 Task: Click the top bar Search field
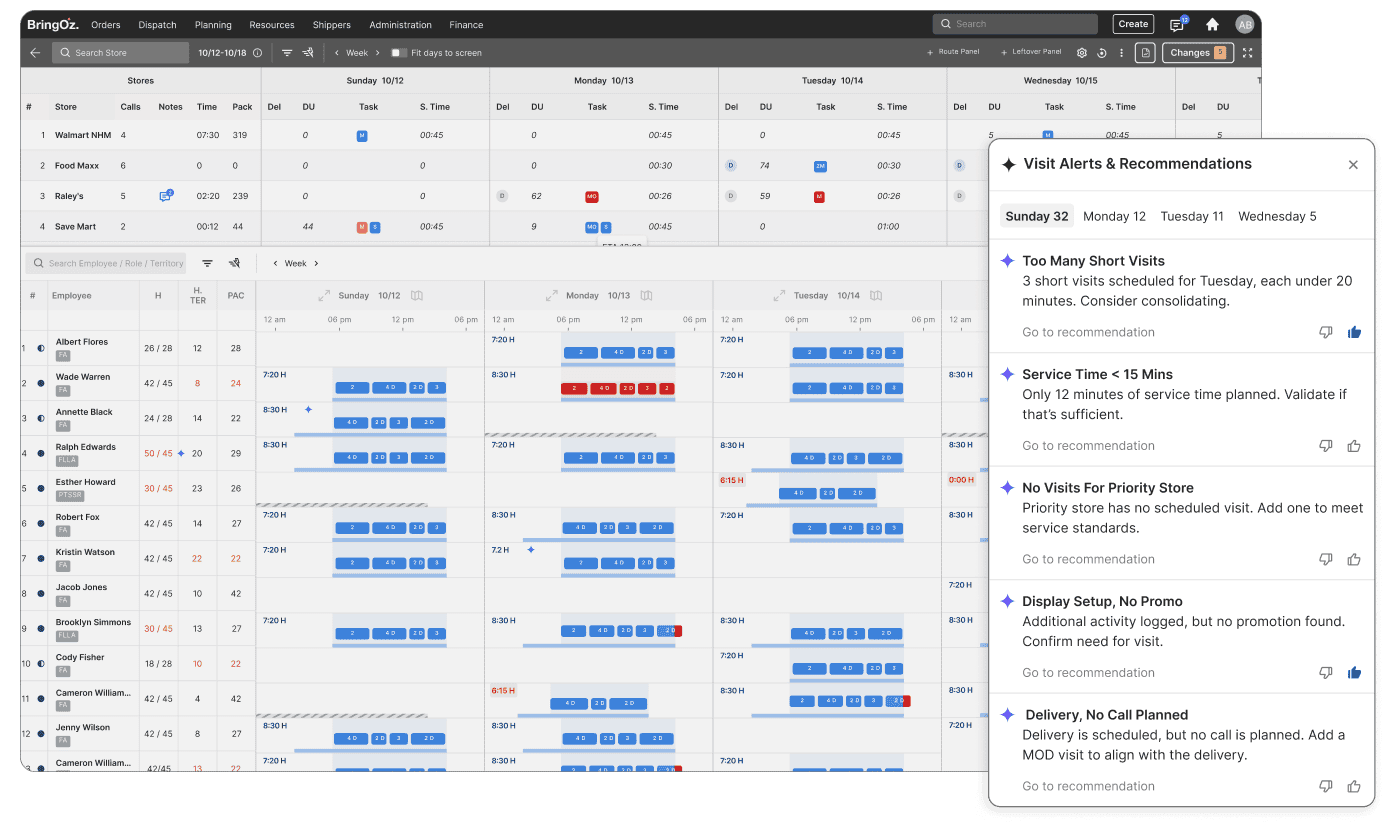(x=1015, y=24)
